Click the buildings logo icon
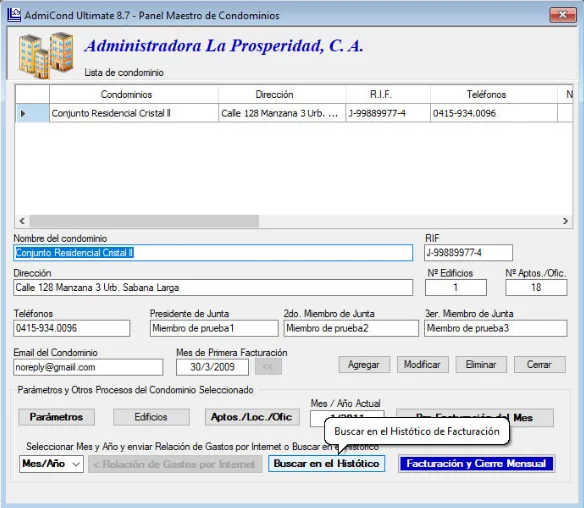The image size is (584, 508). 46,55
